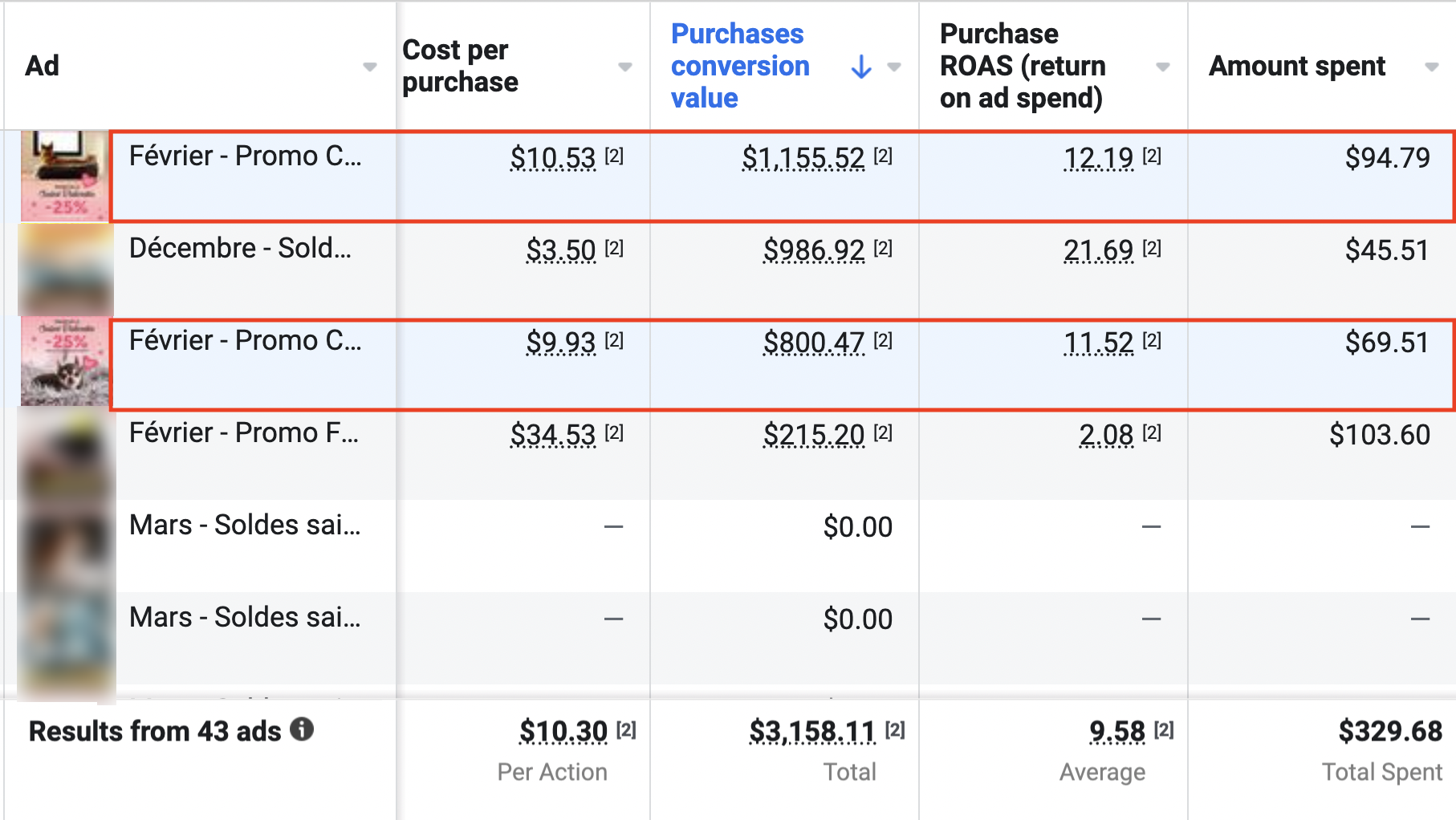Click the husky puppy -25% ad thumbnail
This screenshot has width=1456, height=820.
(65, 361)
